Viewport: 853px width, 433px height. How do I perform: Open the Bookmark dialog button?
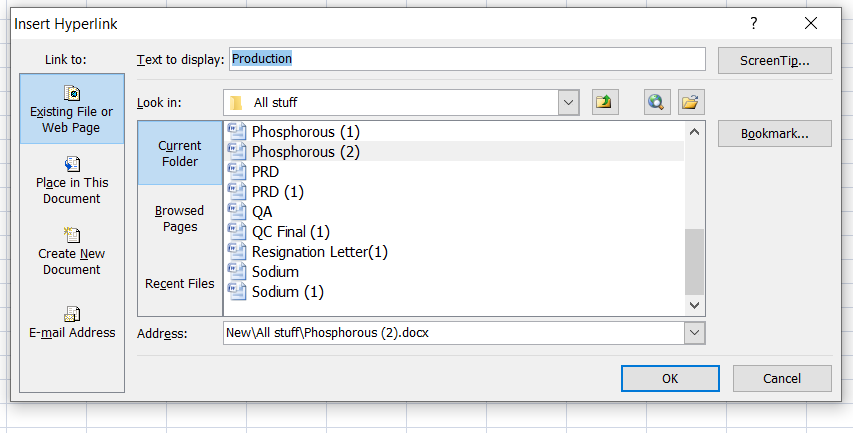tap(774, 134)
